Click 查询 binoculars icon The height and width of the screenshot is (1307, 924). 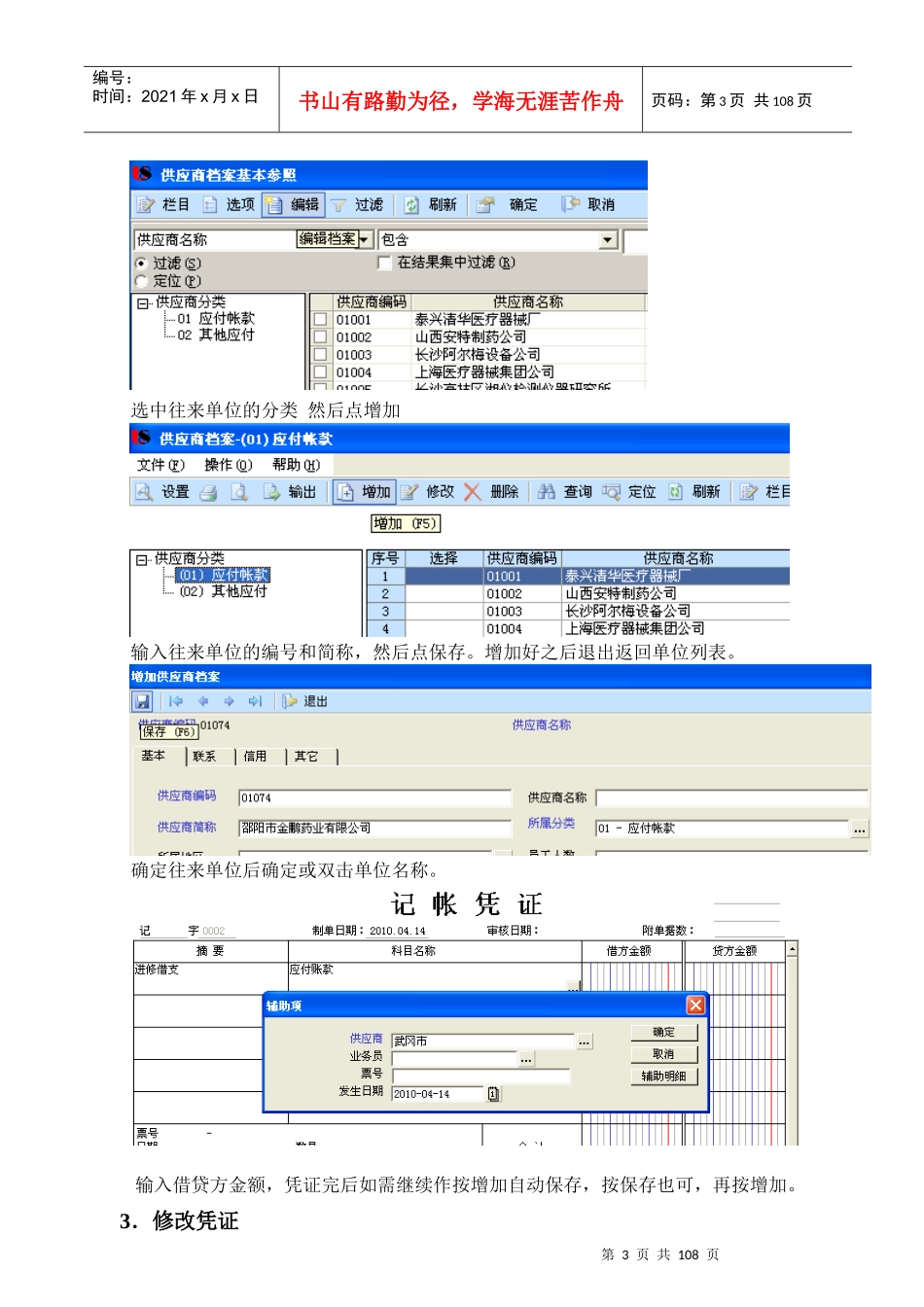pyautogui.click(x=547, y=492)
